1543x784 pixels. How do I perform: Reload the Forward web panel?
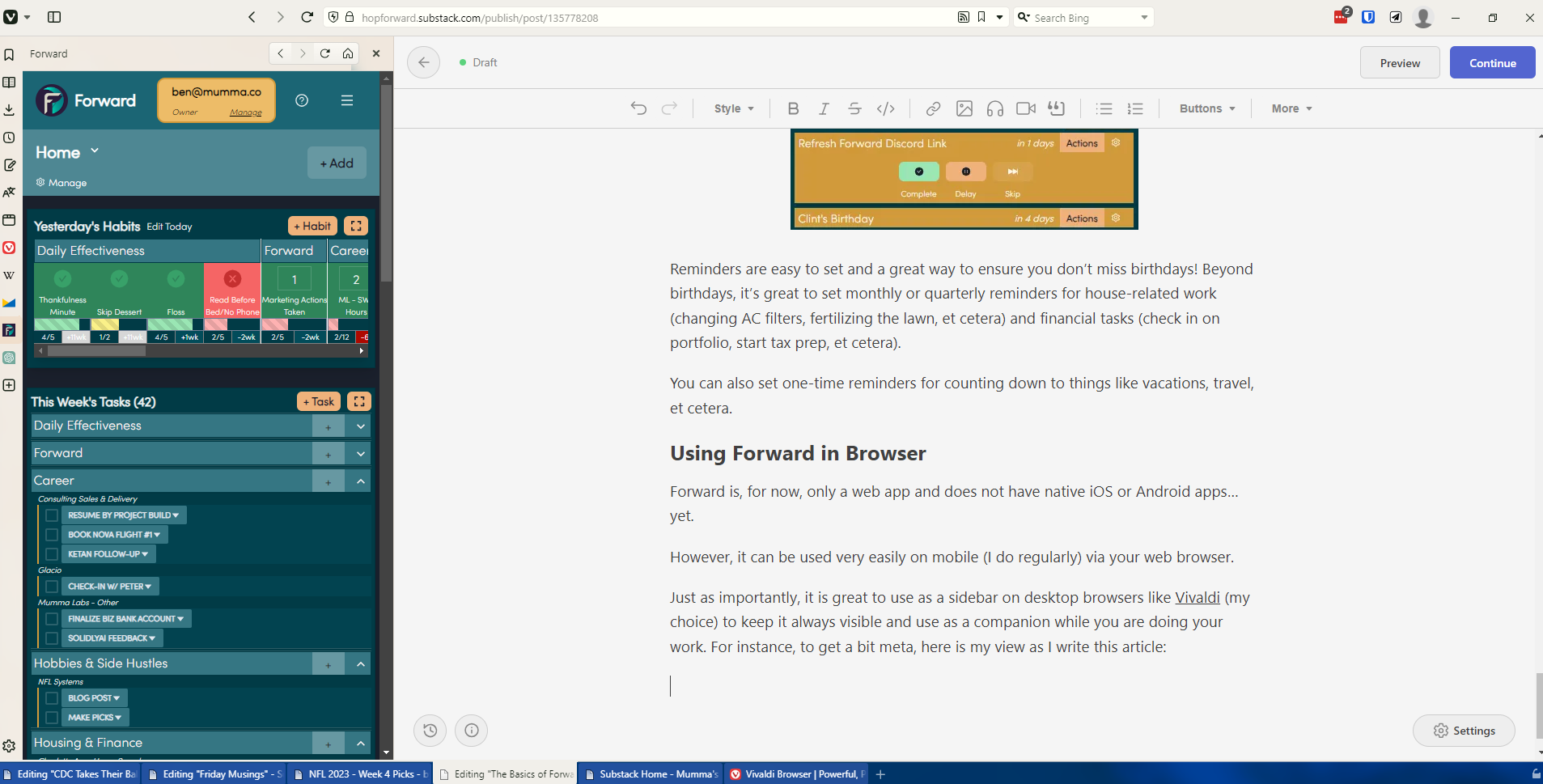[325, 53]
